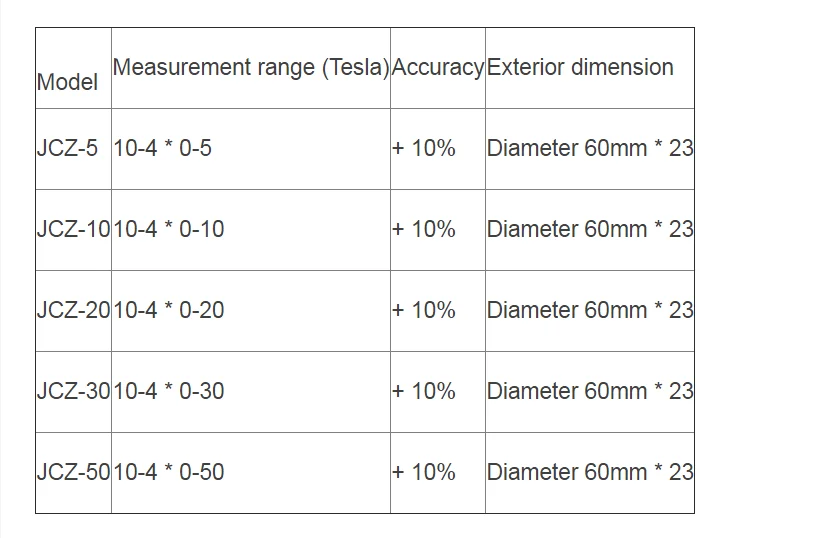816x538 pixels.
Task: Click the JCZ-30 model cell
Action: pos(73,392)
